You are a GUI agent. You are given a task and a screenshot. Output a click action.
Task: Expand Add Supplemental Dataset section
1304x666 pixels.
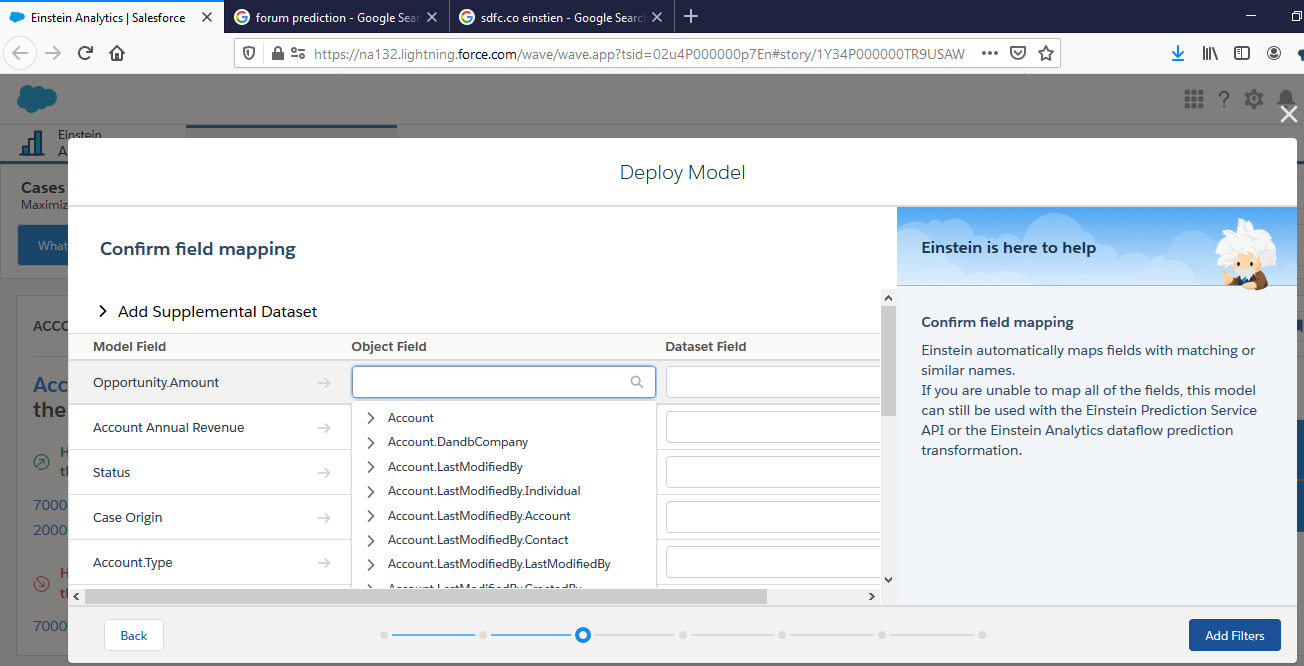click(103, 312)
